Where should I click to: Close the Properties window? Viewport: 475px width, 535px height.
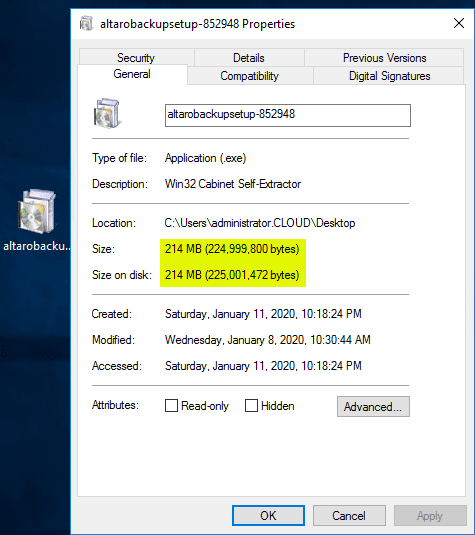pos(459,23)
